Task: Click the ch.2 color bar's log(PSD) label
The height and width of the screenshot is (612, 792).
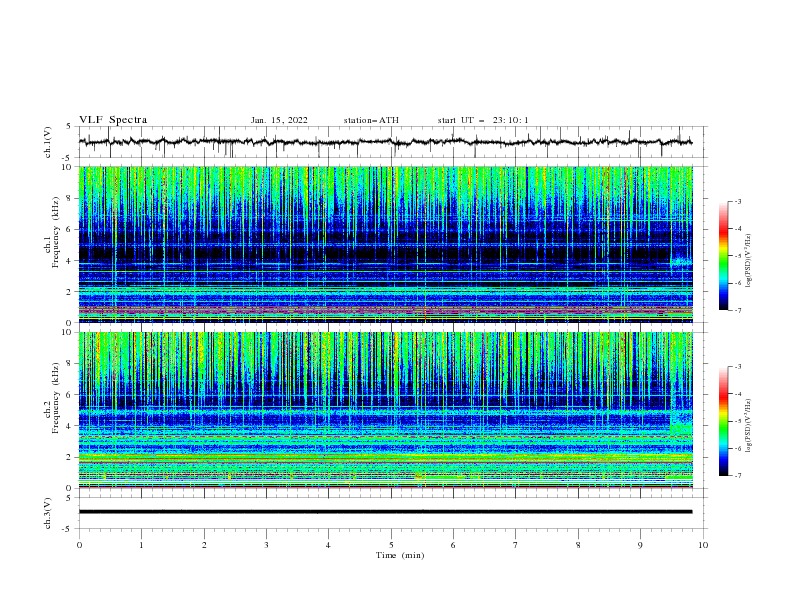Action: point(749,426)
